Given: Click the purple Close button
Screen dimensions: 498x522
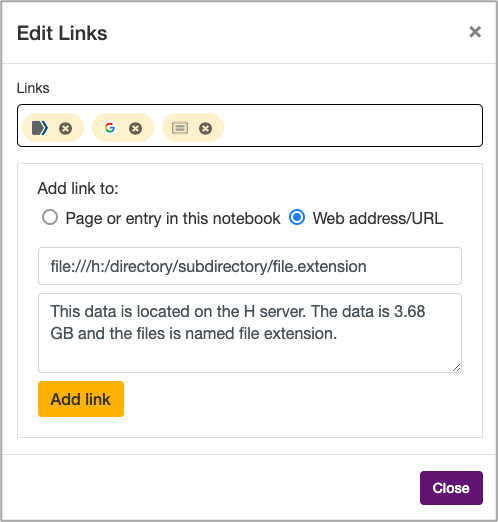Looking at the screenshot, I should [x=451, y=488].
